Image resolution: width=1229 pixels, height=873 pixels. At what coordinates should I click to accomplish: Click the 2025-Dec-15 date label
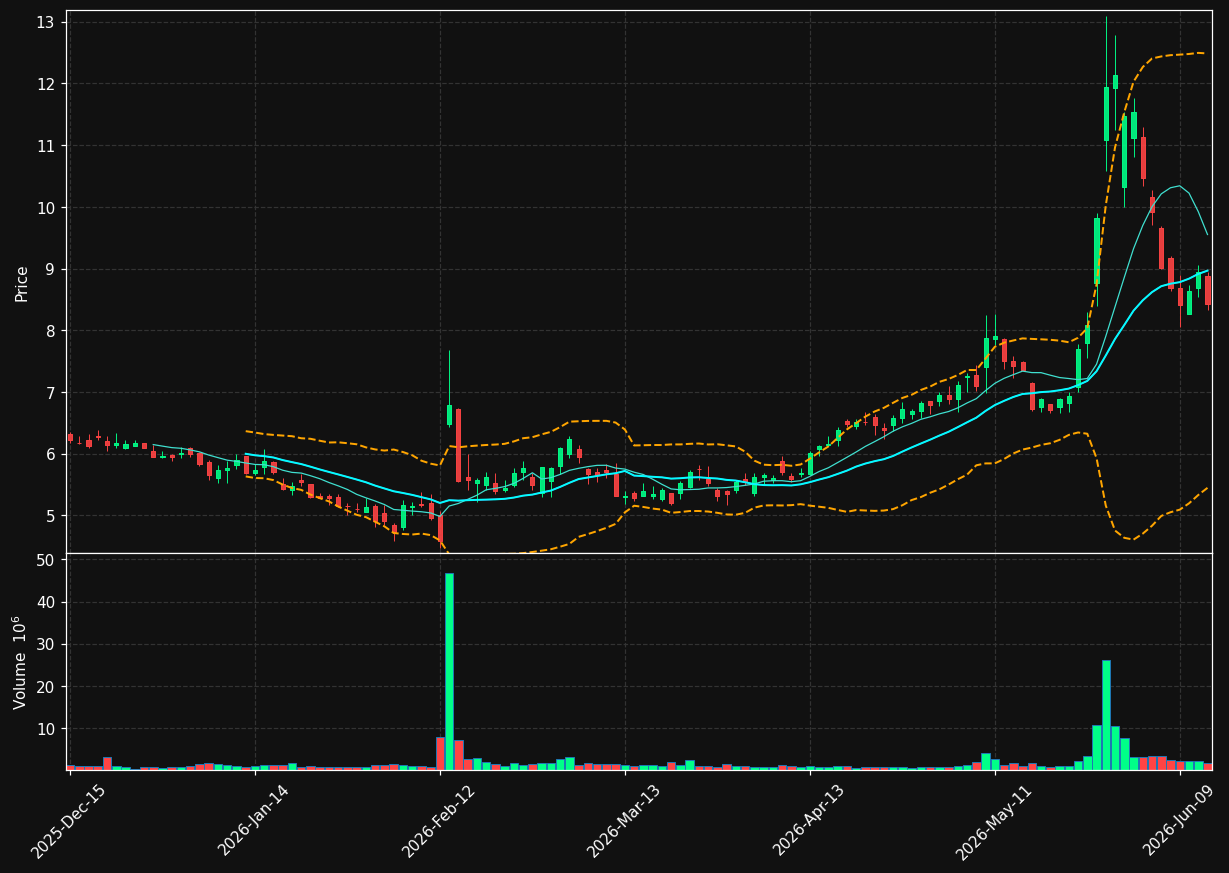pyautogui.click(x=68, y=821)
